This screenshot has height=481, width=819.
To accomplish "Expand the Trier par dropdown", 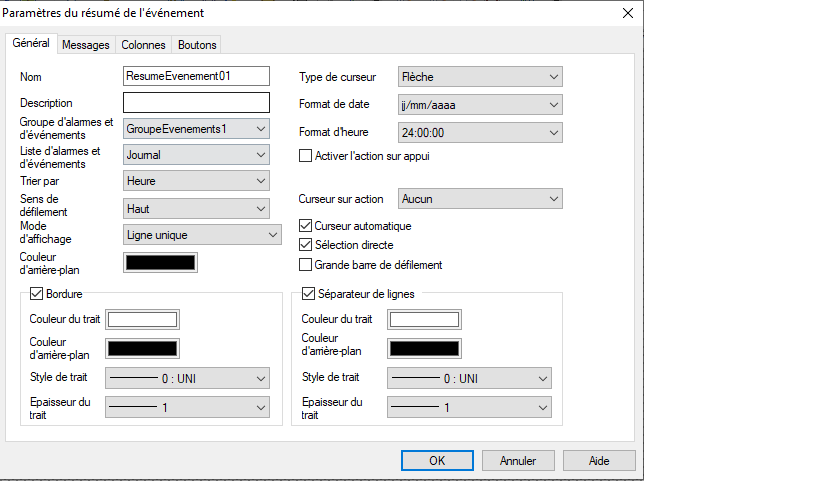I will 196,181.
